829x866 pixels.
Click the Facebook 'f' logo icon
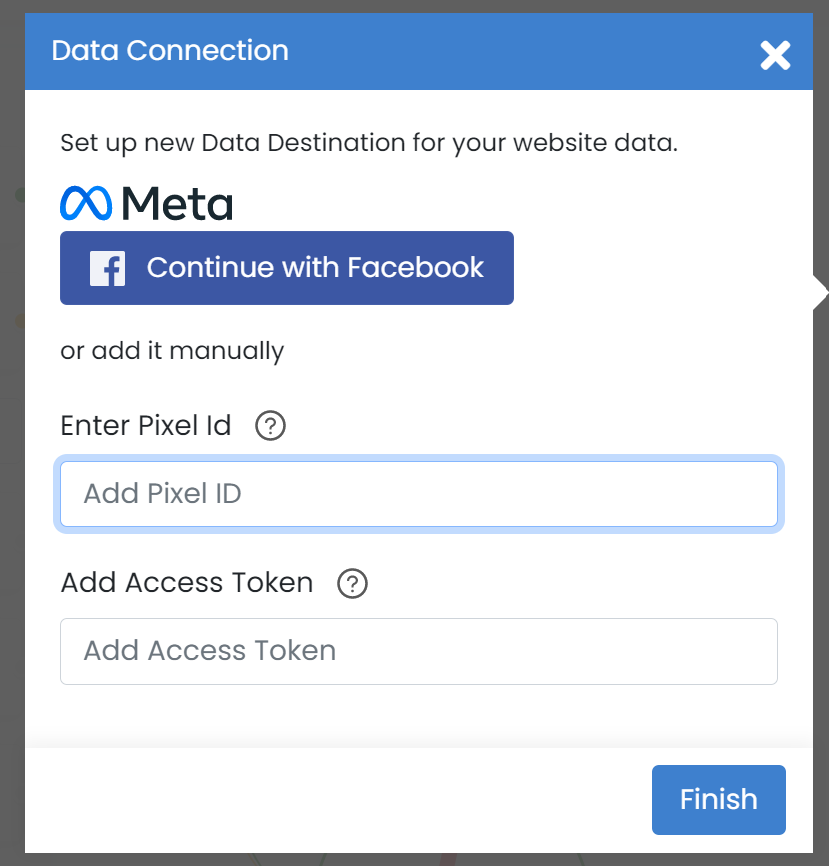coord(107,268)
